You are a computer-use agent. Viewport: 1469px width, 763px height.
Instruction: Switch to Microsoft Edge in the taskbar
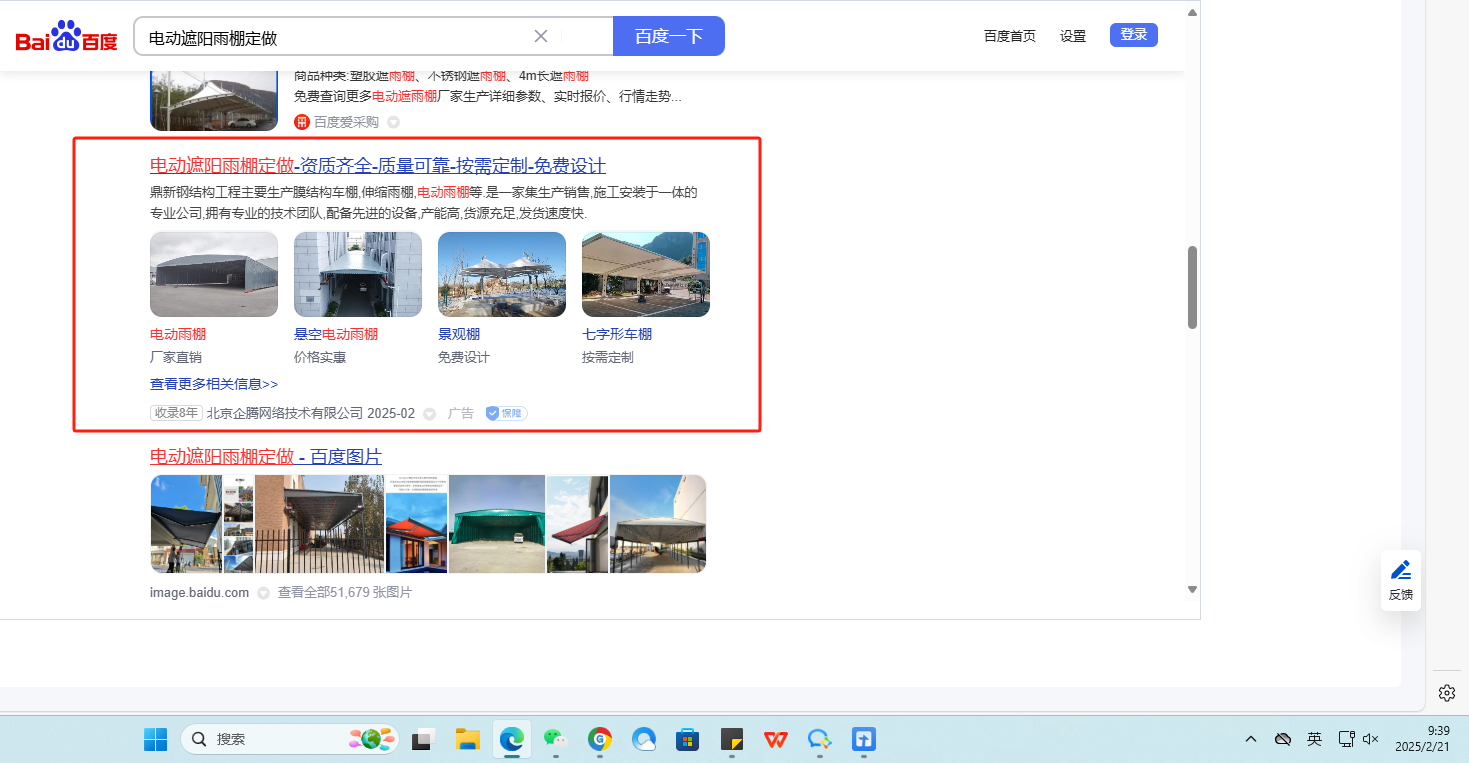coord(512,739)
